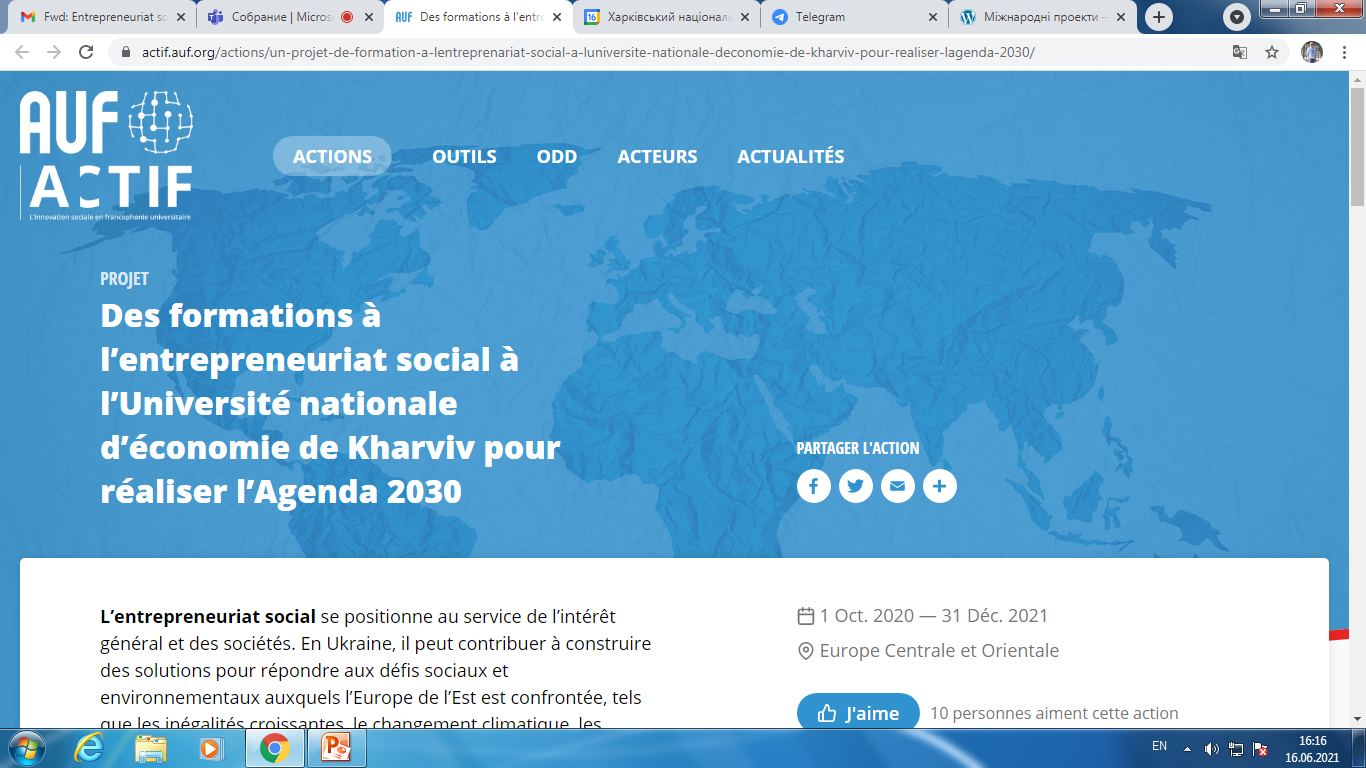Viewport: 1366px width, 768px height.
Task: Click the date range '1 Oct. 2020 — 31 Déc. 2021'
Action: 934,616
